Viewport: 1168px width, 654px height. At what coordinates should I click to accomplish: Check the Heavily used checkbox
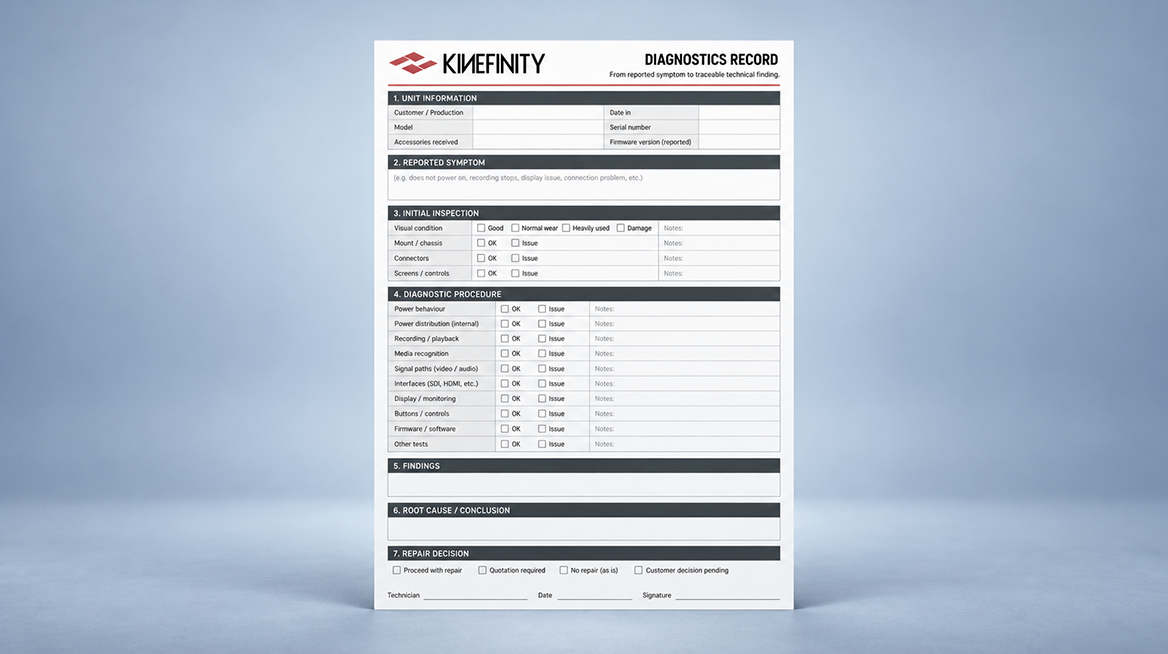pos(566,228)
